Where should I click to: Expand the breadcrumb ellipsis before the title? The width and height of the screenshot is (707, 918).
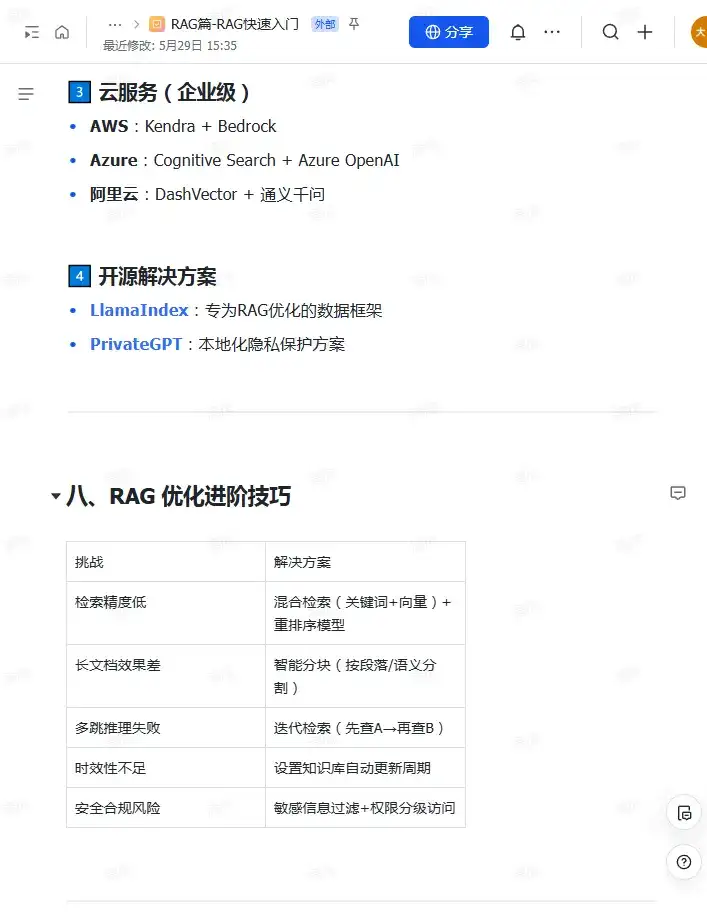[x=115, y=25]
